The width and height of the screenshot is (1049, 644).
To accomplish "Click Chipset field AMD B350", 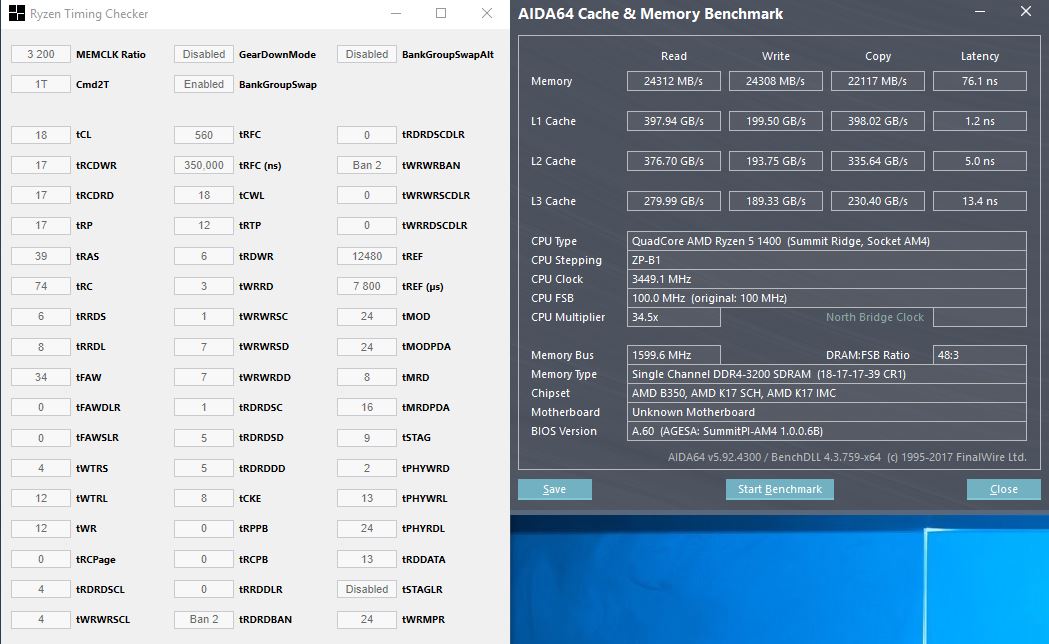I will coord(827,393).
